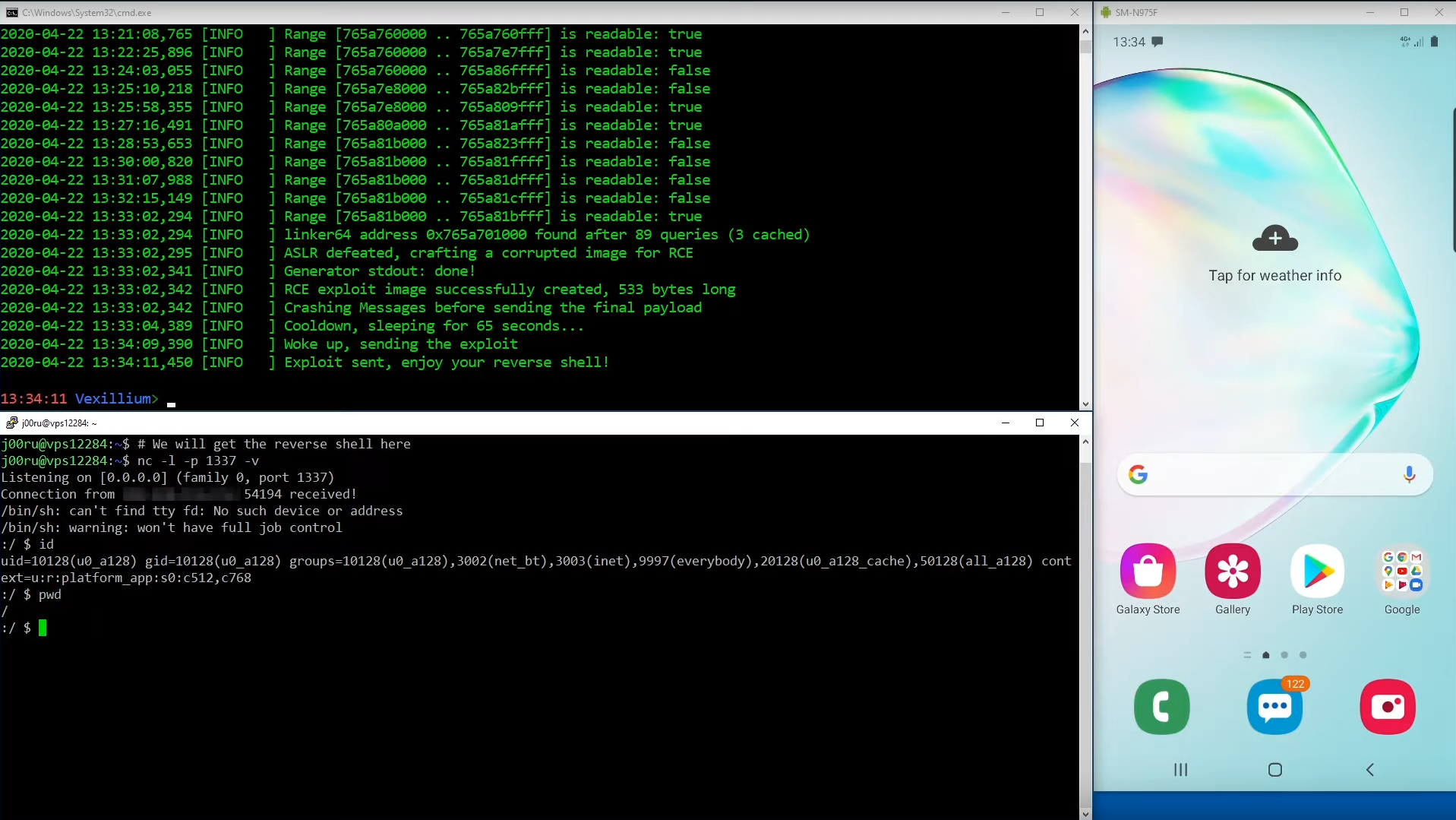Launch the Camera app in dock
1456x820 pixels.
coord(1388,707)
